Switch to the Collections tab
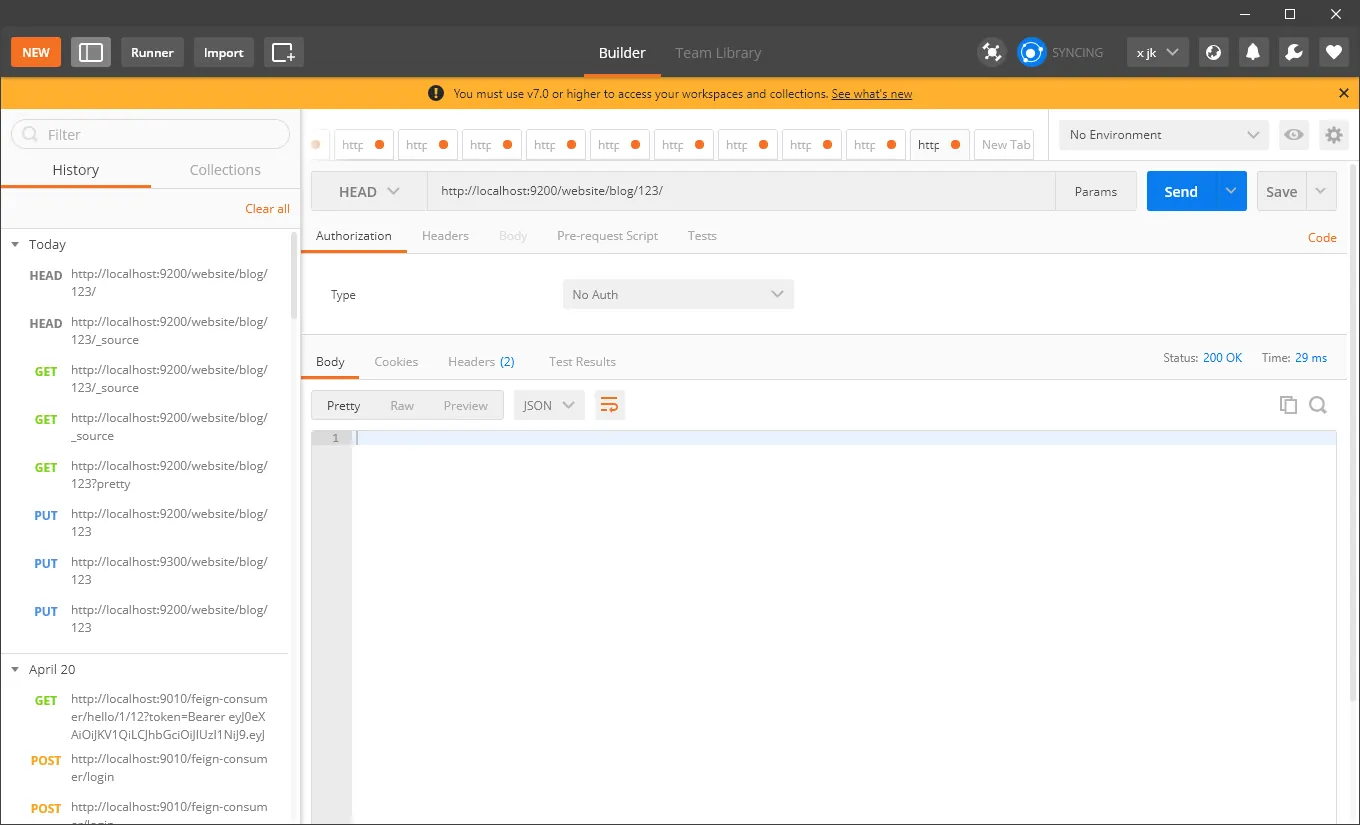The height and width of the screenshot is (825, 1360). [x=225, y=170]
